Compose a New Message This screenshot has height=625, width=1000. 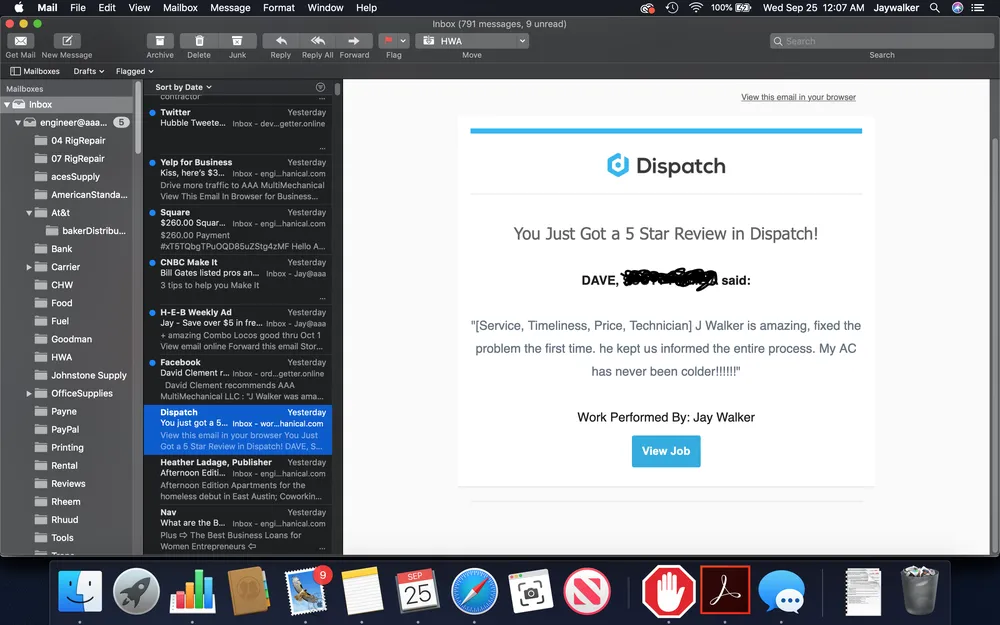coord(67,41)
